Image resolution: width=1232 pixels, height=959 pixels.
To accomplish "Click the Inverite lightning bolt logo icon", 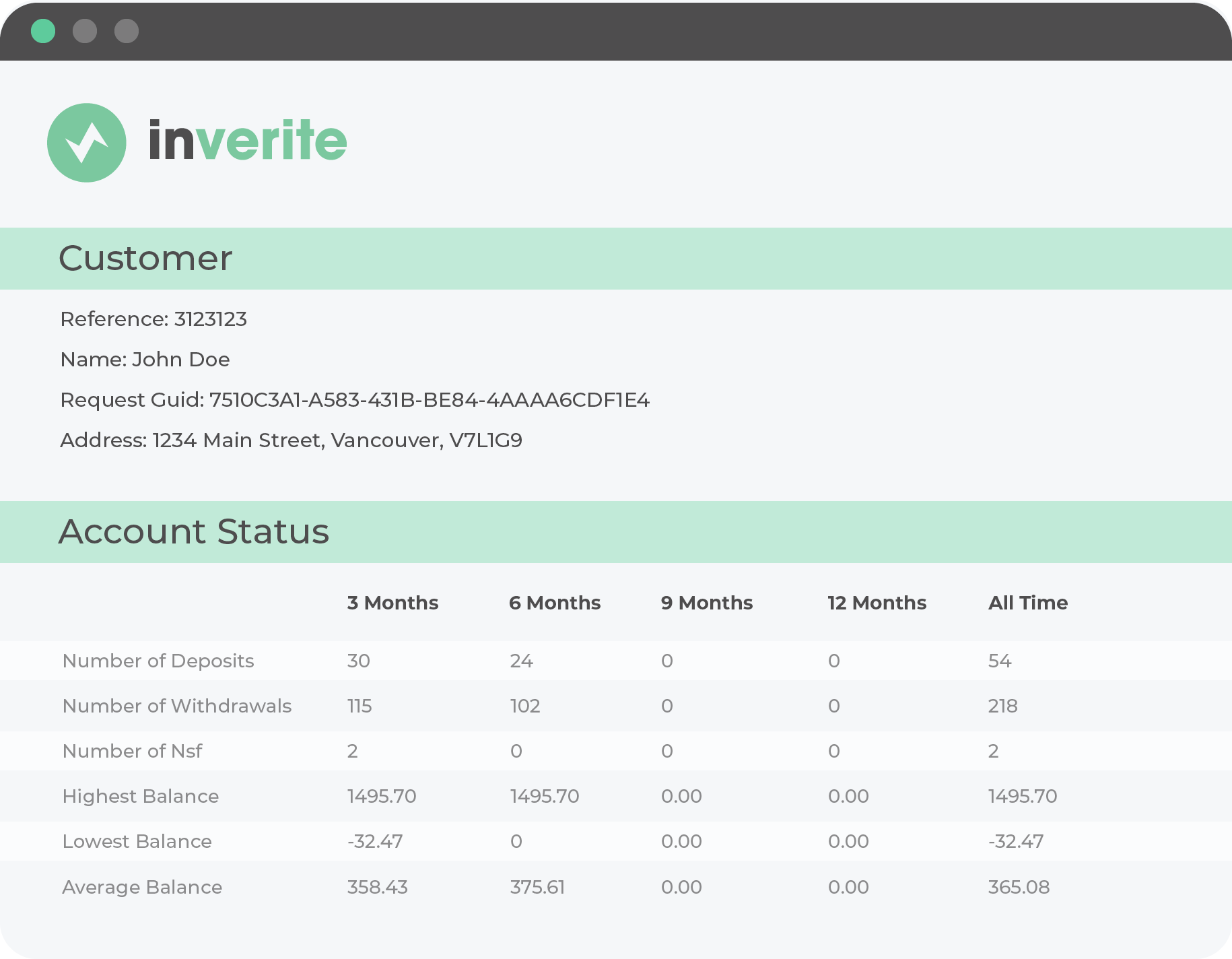I will 87,143.
